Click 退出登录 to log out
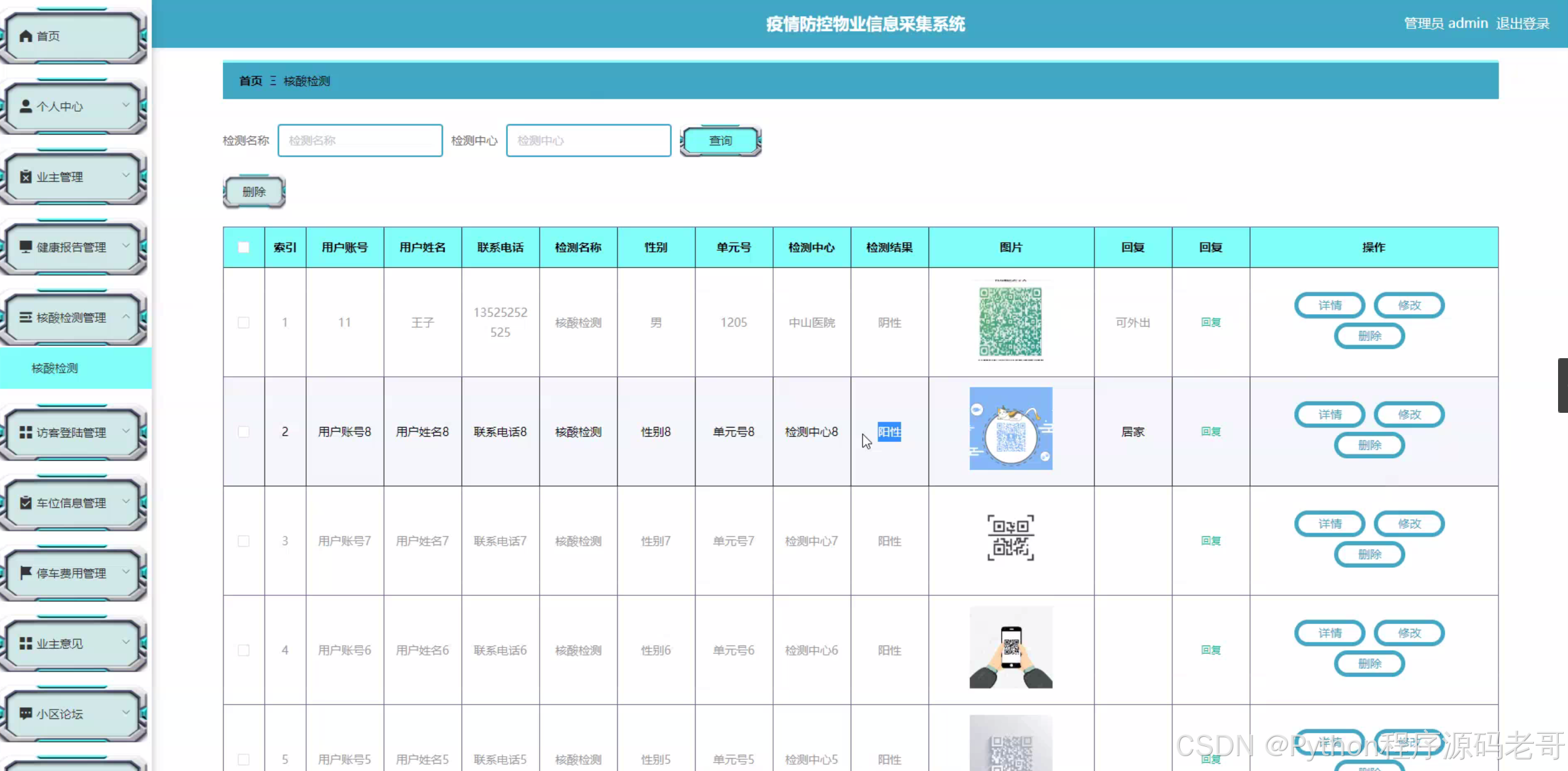The image size is (1568, 771). (1523, 24)
